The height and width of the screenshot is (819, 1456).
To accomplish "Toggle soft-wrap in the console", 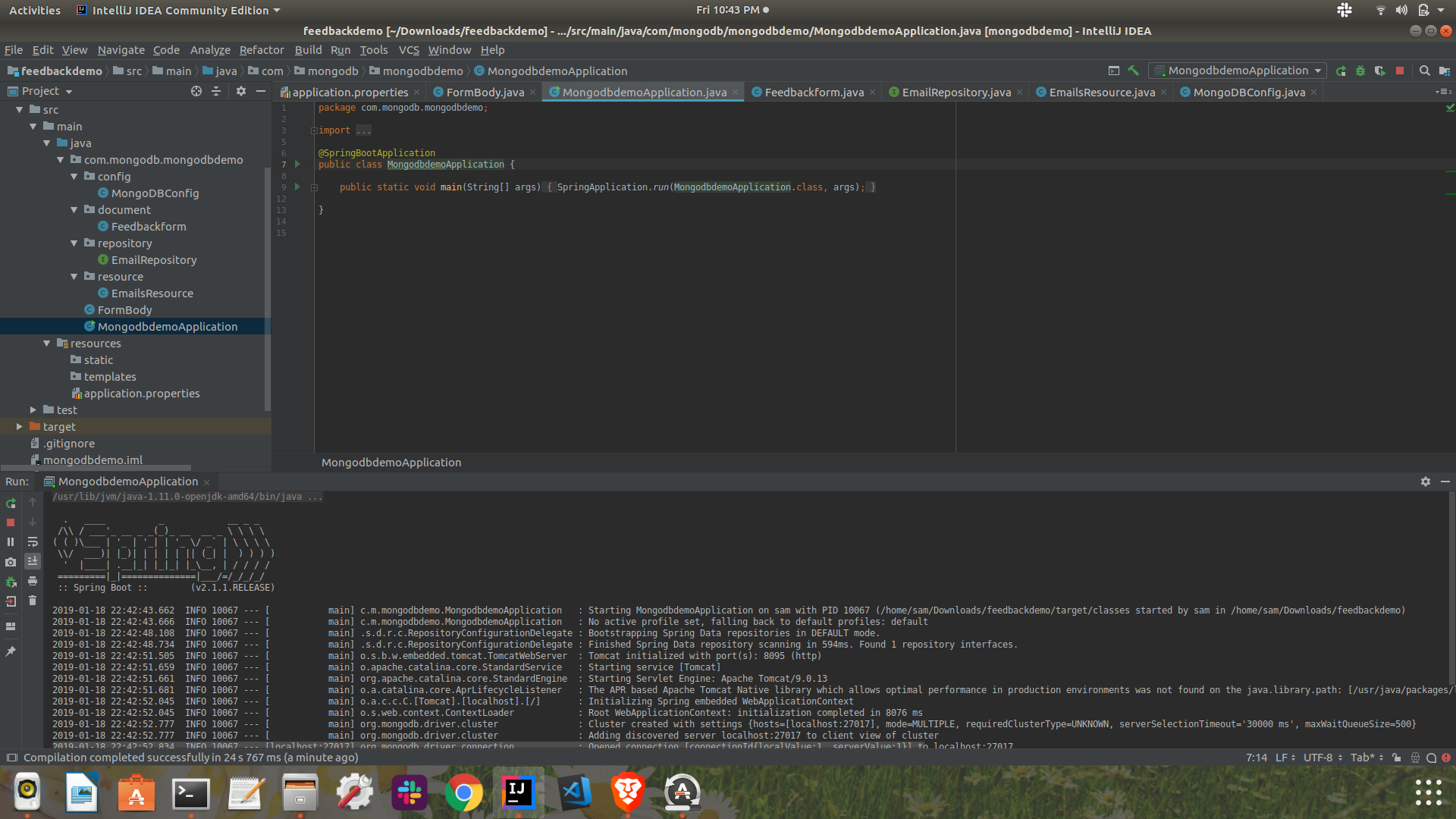I will (x=33, y=541).
